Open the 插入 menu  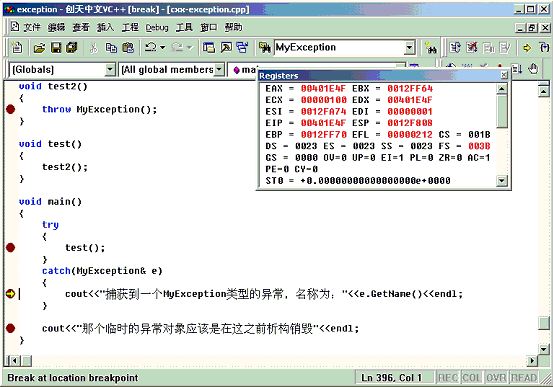105,27
